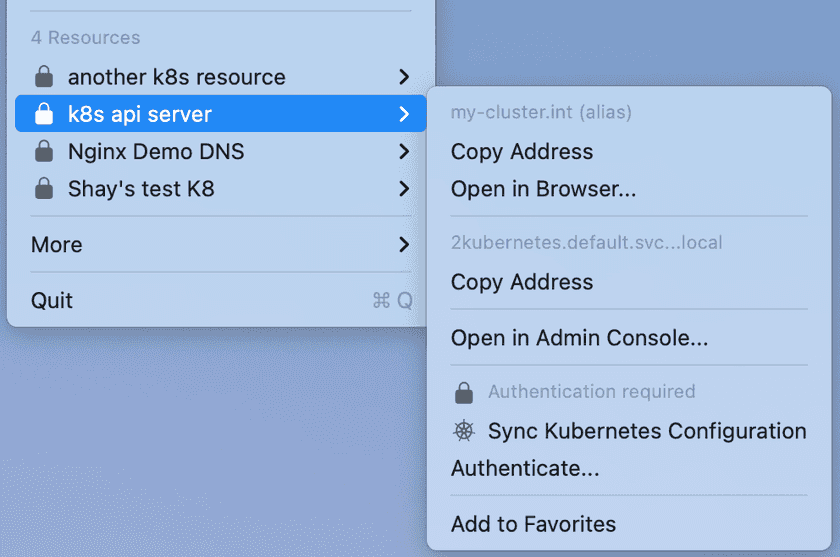Copy Address for 2kubernetes.default.svc address
Viewport: 840px width, 557px height.
(522, 282)
